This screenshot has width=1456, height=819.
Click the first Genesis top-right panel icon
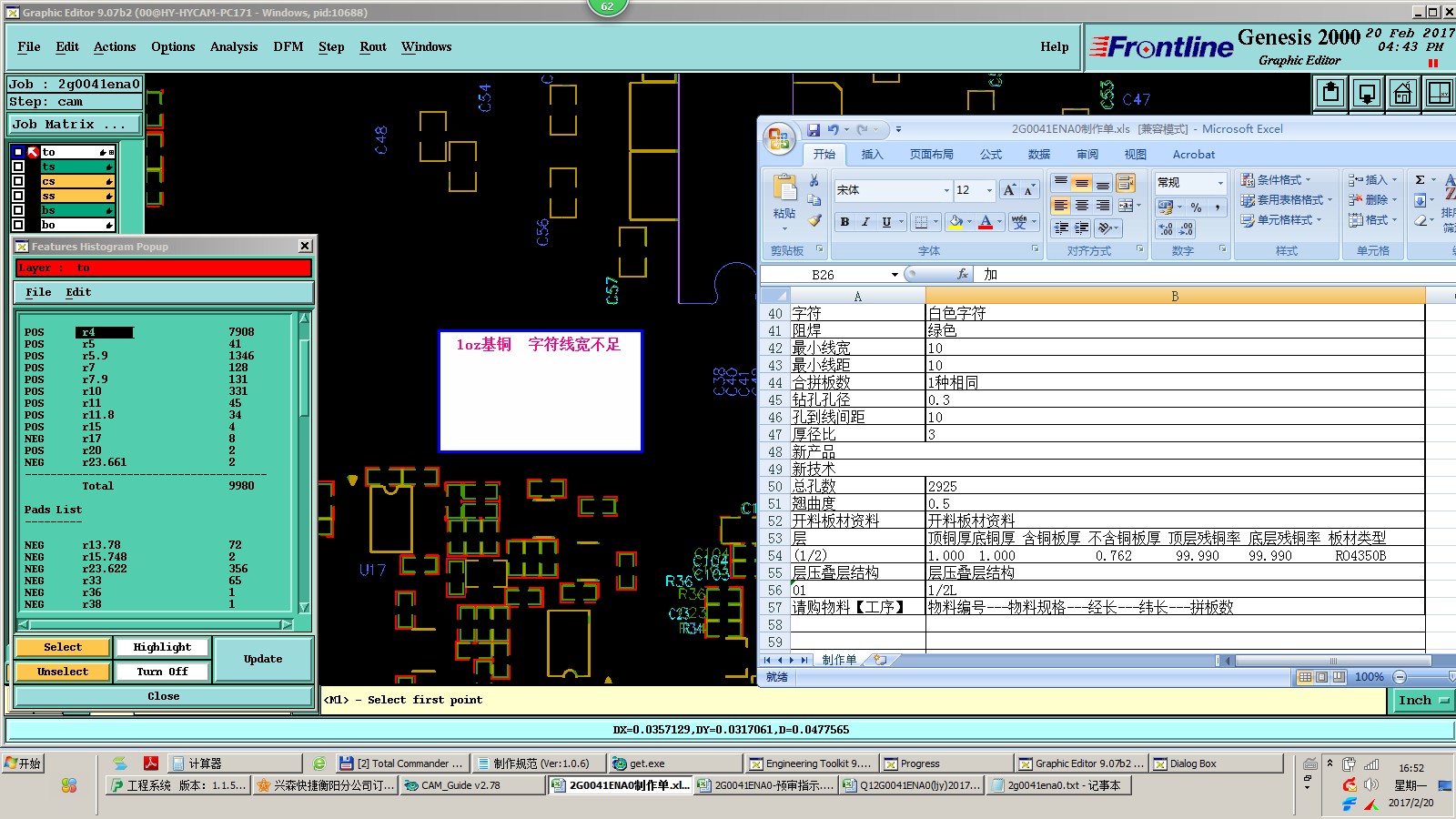[x=1331, y=93]
